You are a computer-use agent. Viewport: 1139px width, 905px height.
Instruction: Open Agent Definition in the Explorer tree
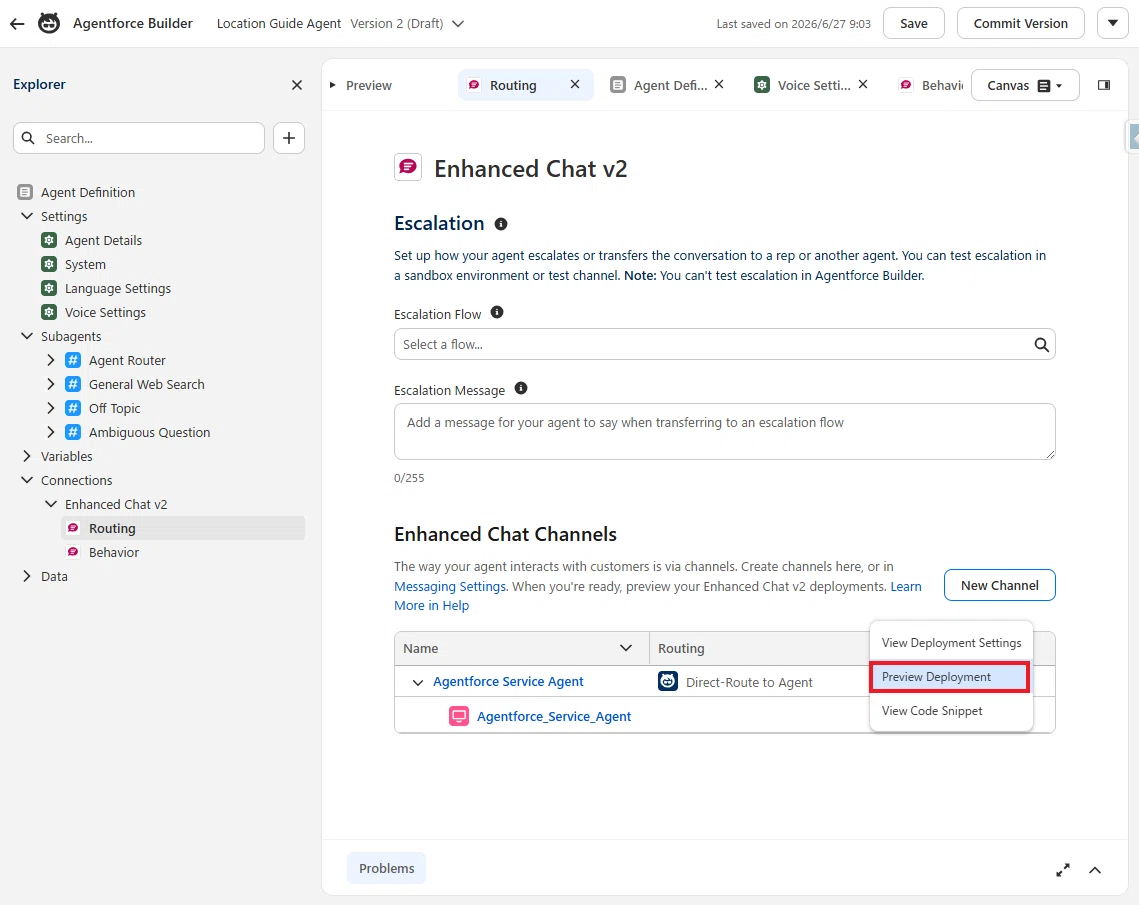click(x=87, y=192)
